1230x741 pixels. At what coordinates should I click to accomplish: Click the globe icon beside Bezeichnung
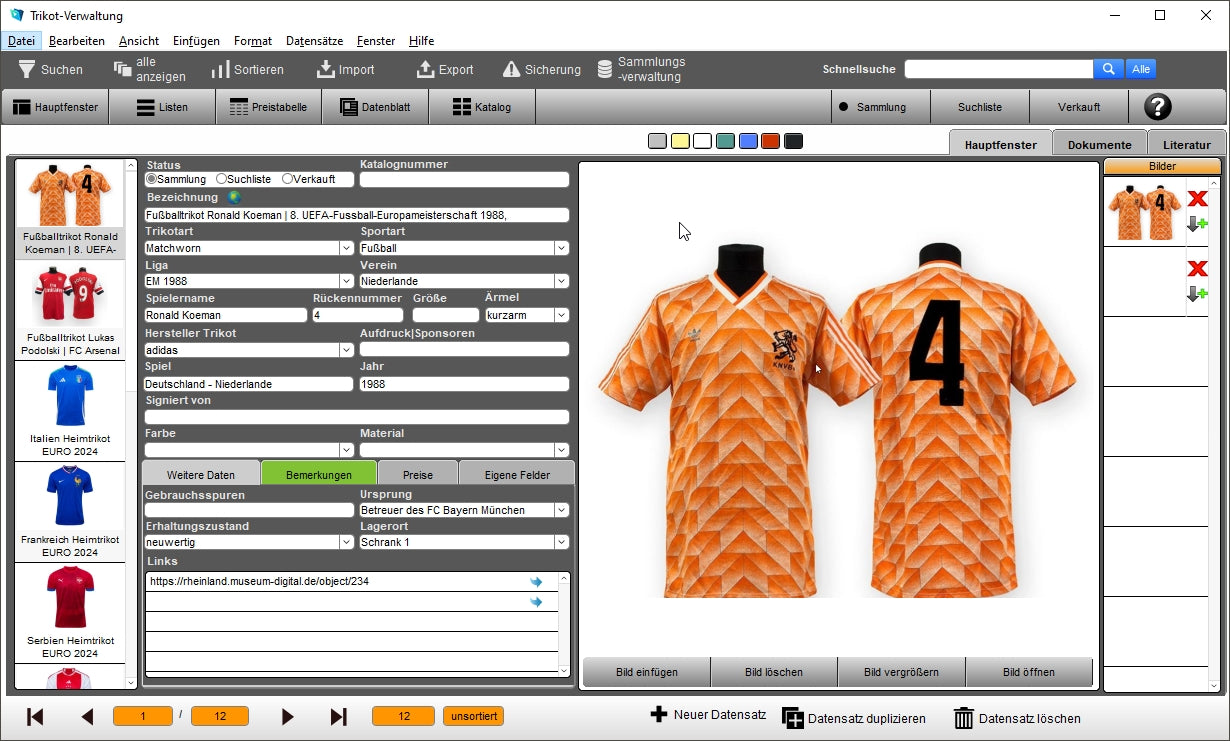234,197
